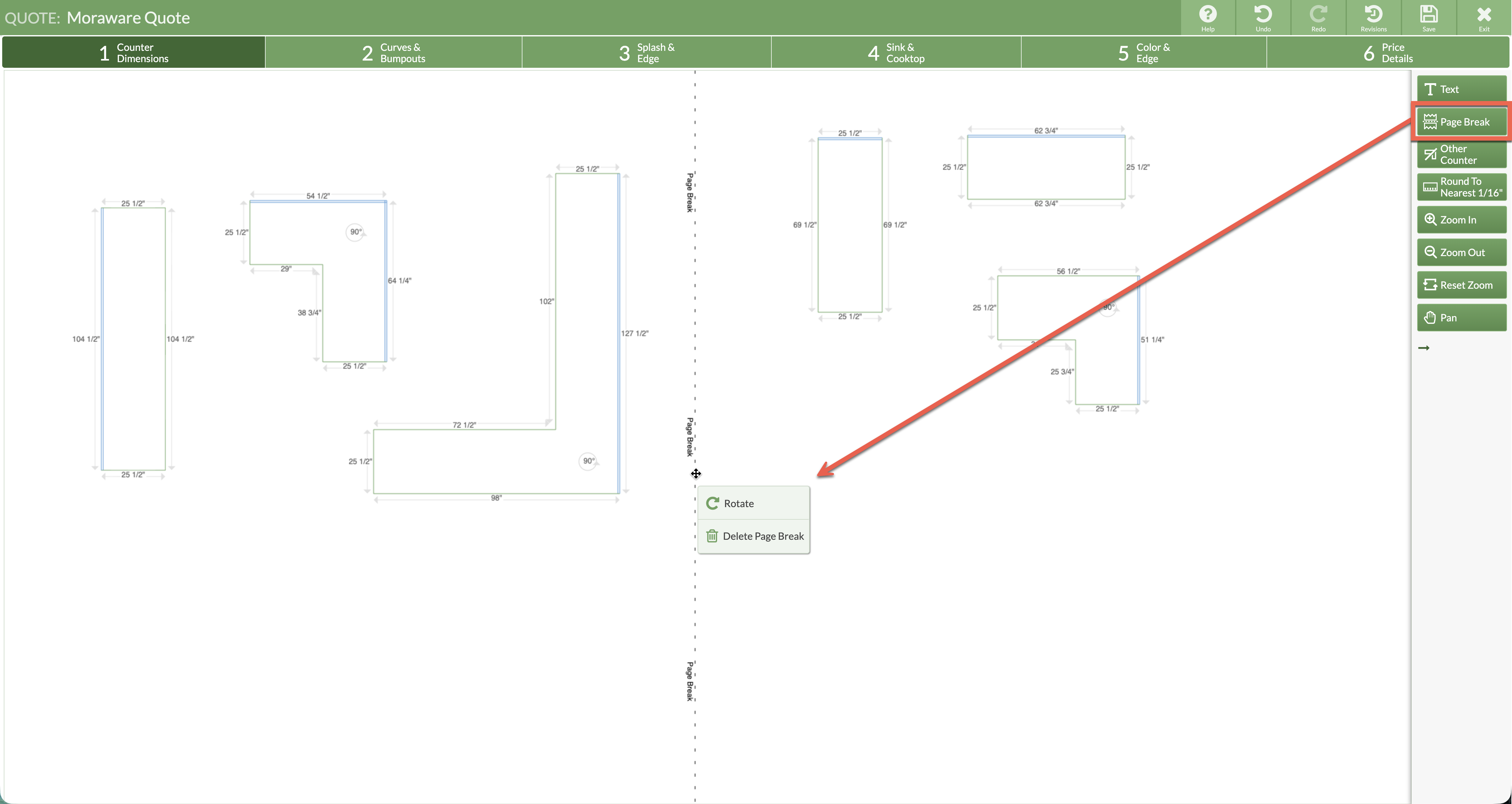Go to Sink & Cooktop step
This screenshot has height=804, width=1512.
pyautogui.click(x=896, y=53)
